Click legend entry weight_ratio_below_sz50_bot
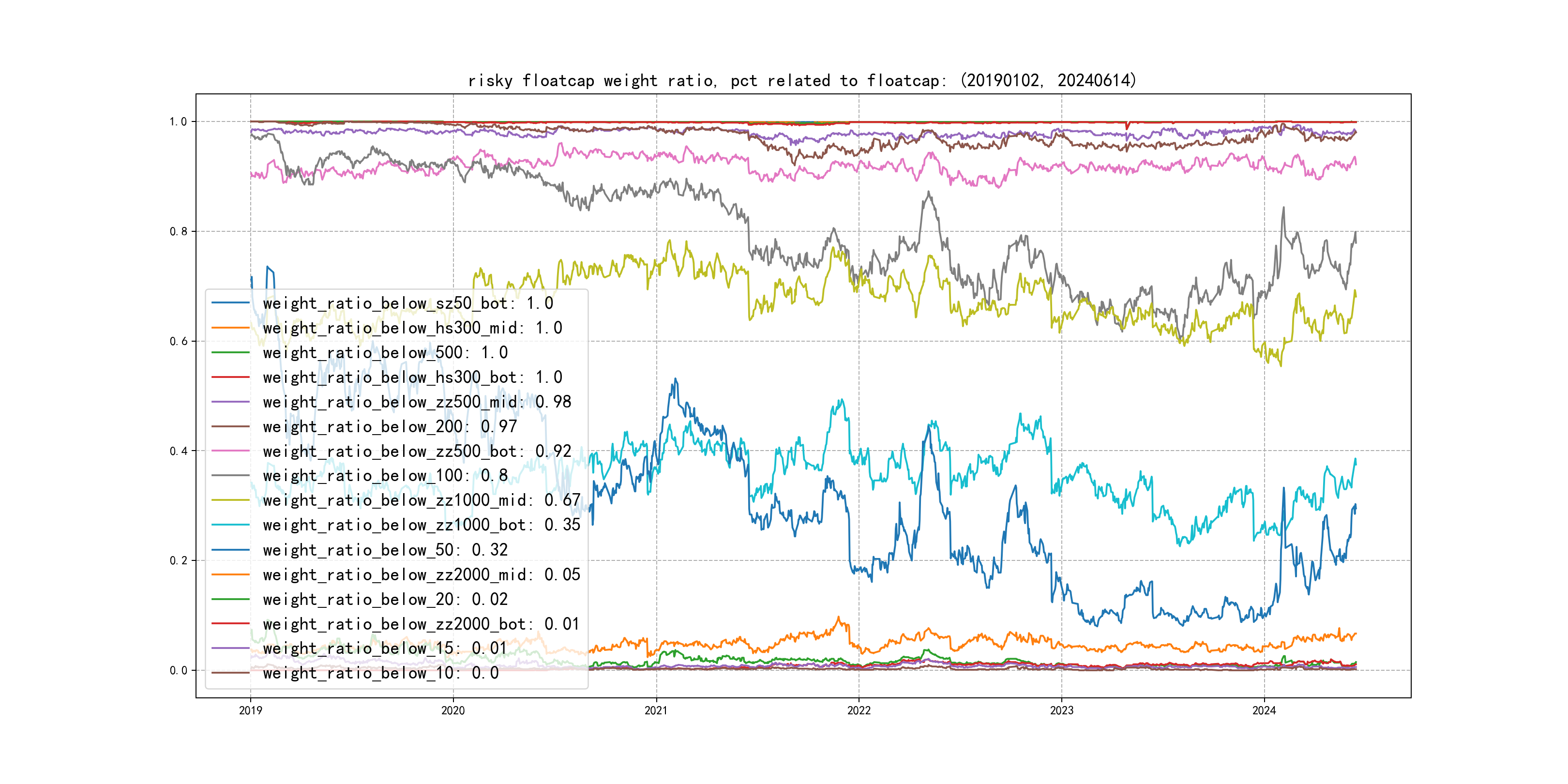Viewport: 1568px width, 784px height. 408,303
